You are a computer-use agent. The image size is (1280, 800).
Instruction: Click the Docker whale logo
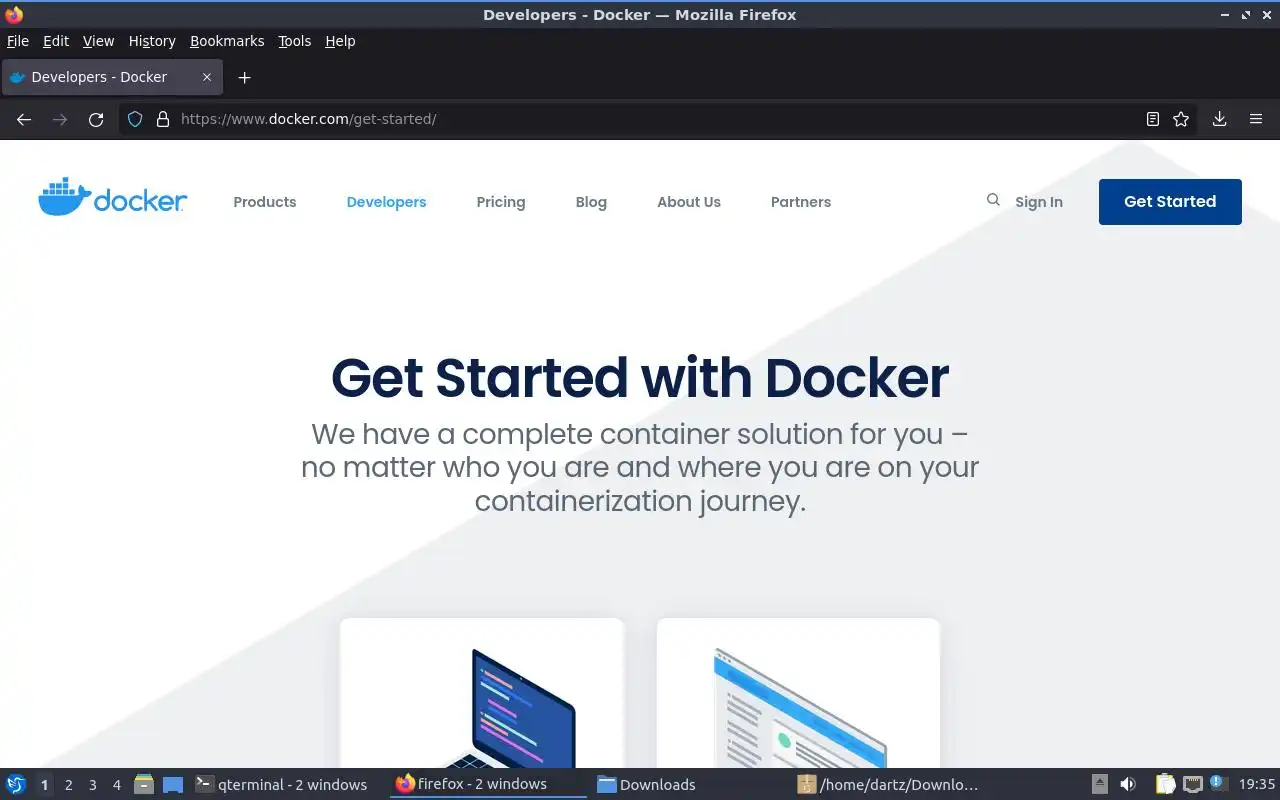[112, 198]
